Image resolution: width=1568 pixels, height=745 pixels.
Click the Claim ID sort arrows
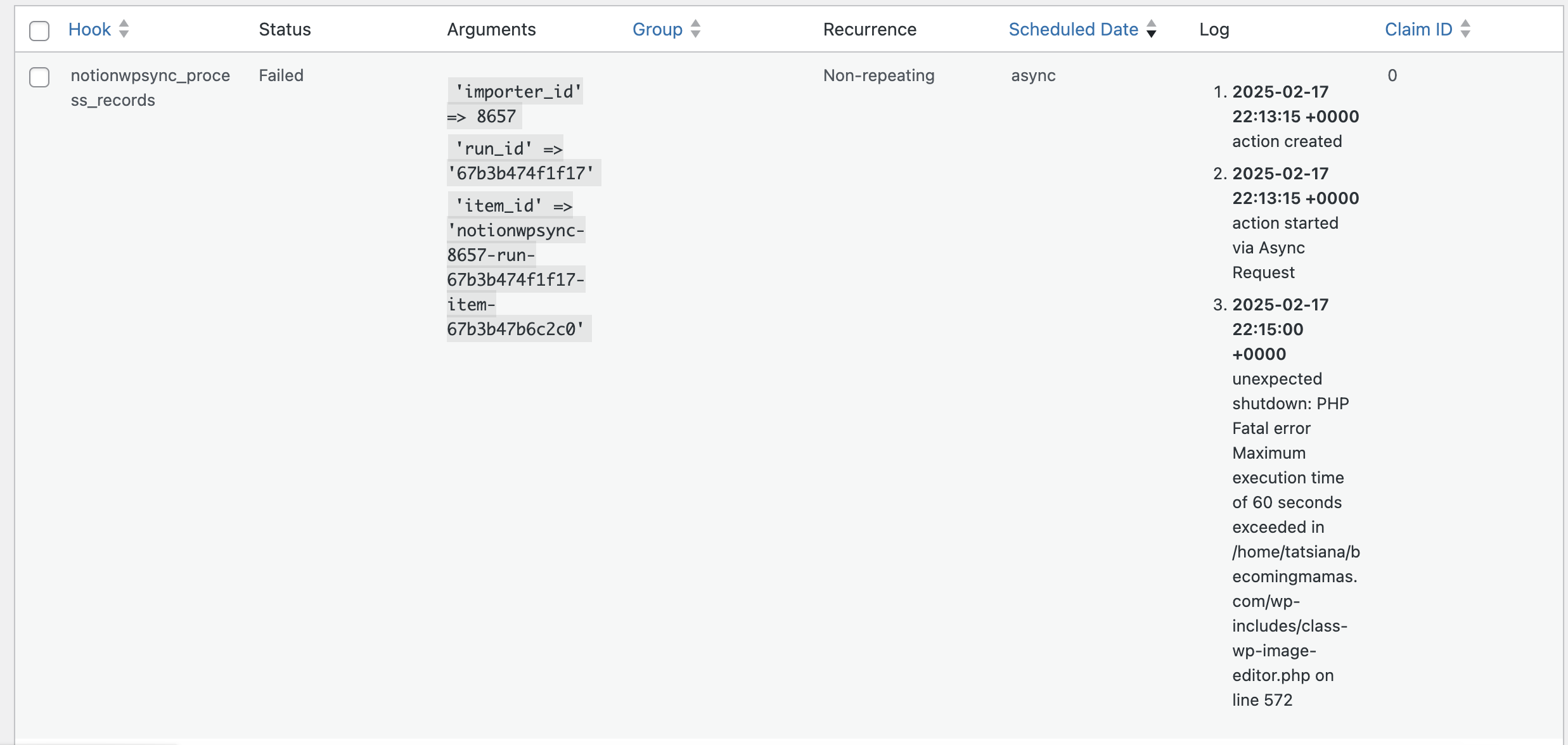[1465, 29]
